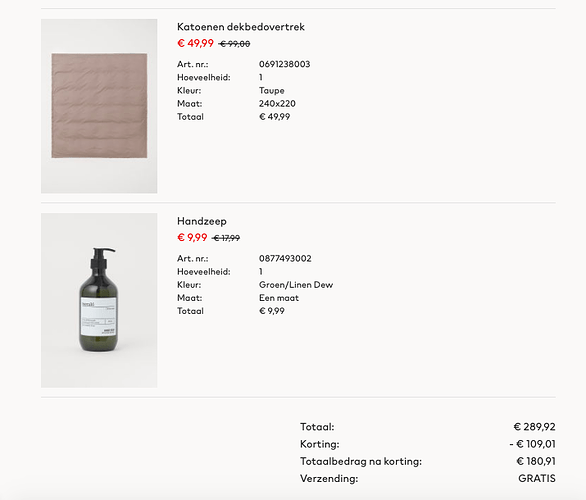Click the duvet cover Totaal € 49,99 value

(x=275, y=117)
